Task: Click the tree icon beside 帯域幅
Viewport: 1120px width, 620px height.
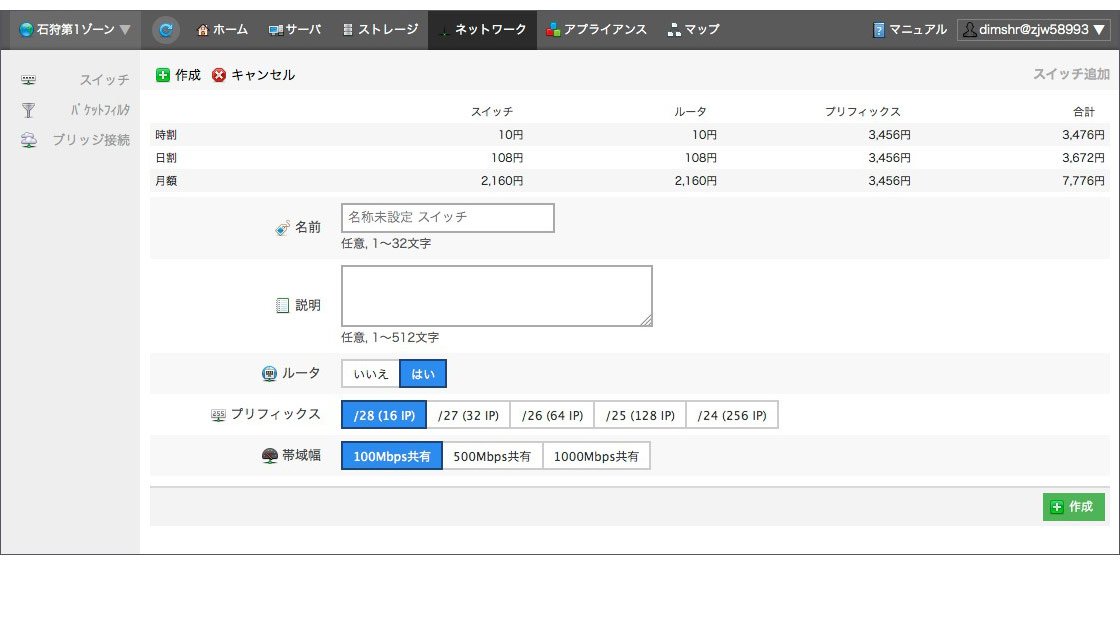Action: (x=269, y=456)
